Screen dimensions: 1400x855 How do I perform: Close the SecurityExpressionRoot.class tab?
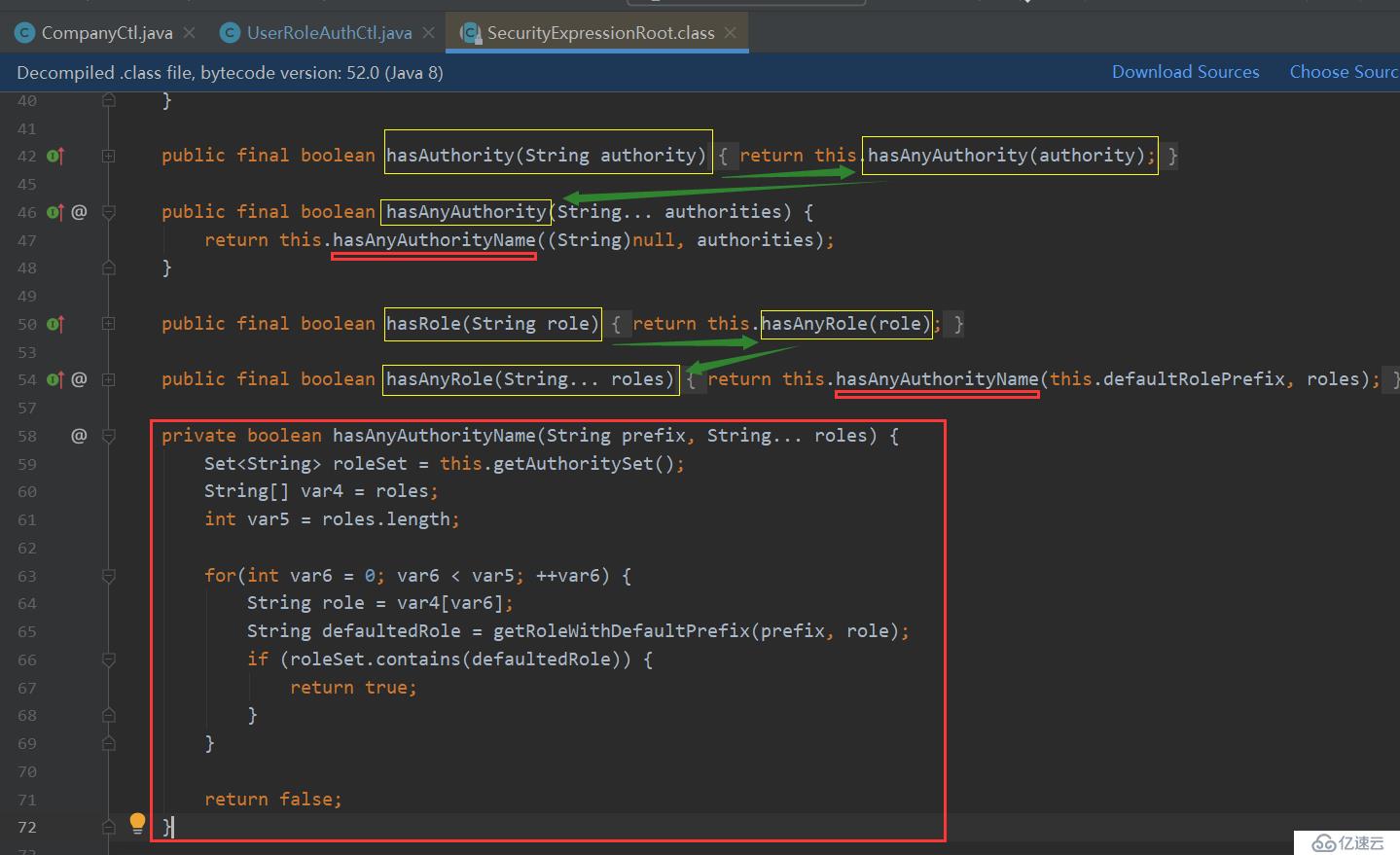pyautogui.click(x=731, y=33)
